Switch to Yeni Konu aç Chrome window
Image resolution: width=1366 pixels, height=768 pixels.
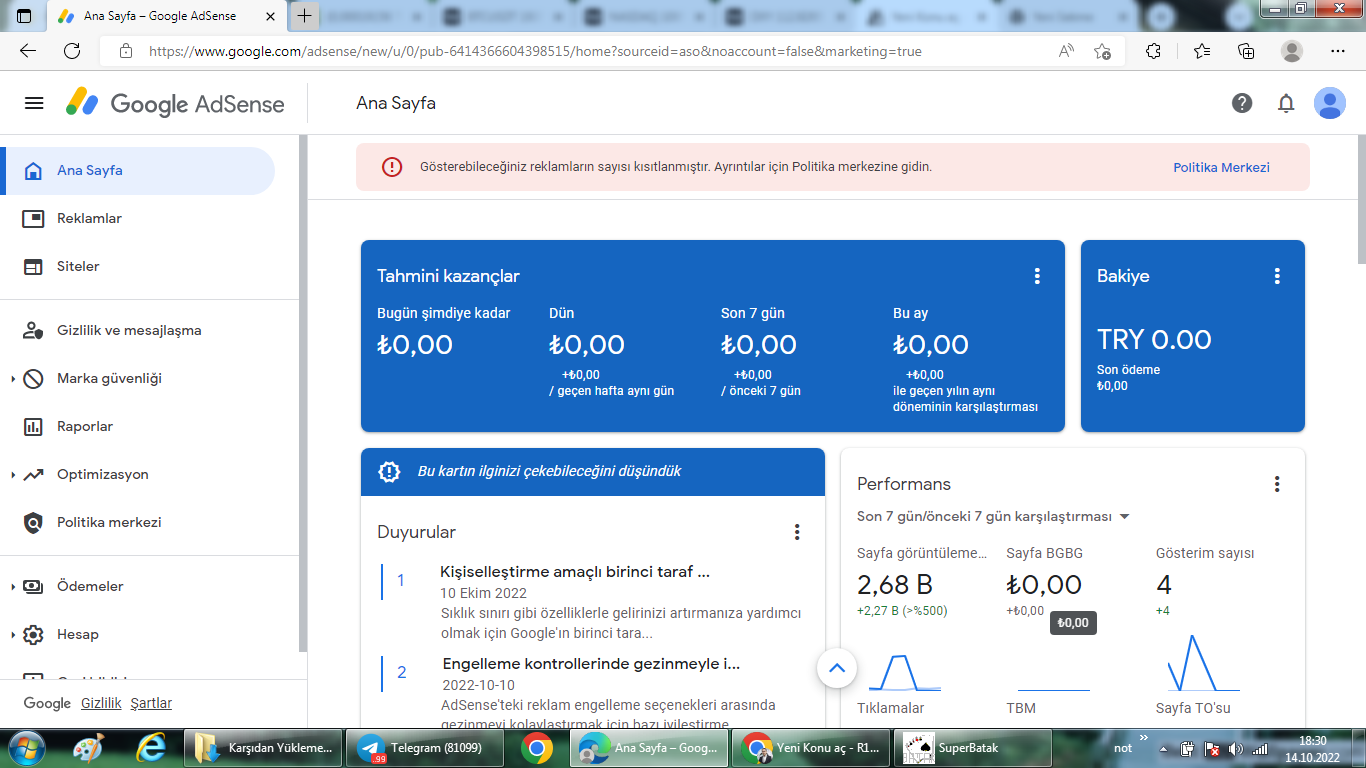[x=811, y=748]
